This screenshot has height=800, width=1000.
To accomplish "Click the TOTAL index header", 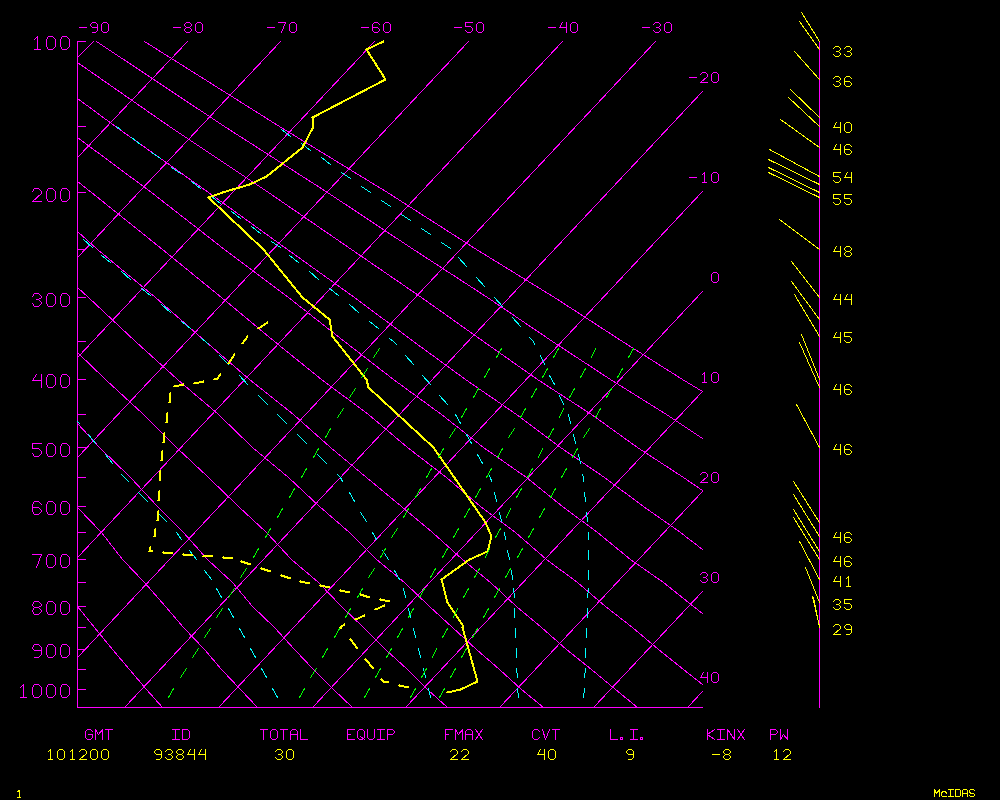I will [284, 735].
